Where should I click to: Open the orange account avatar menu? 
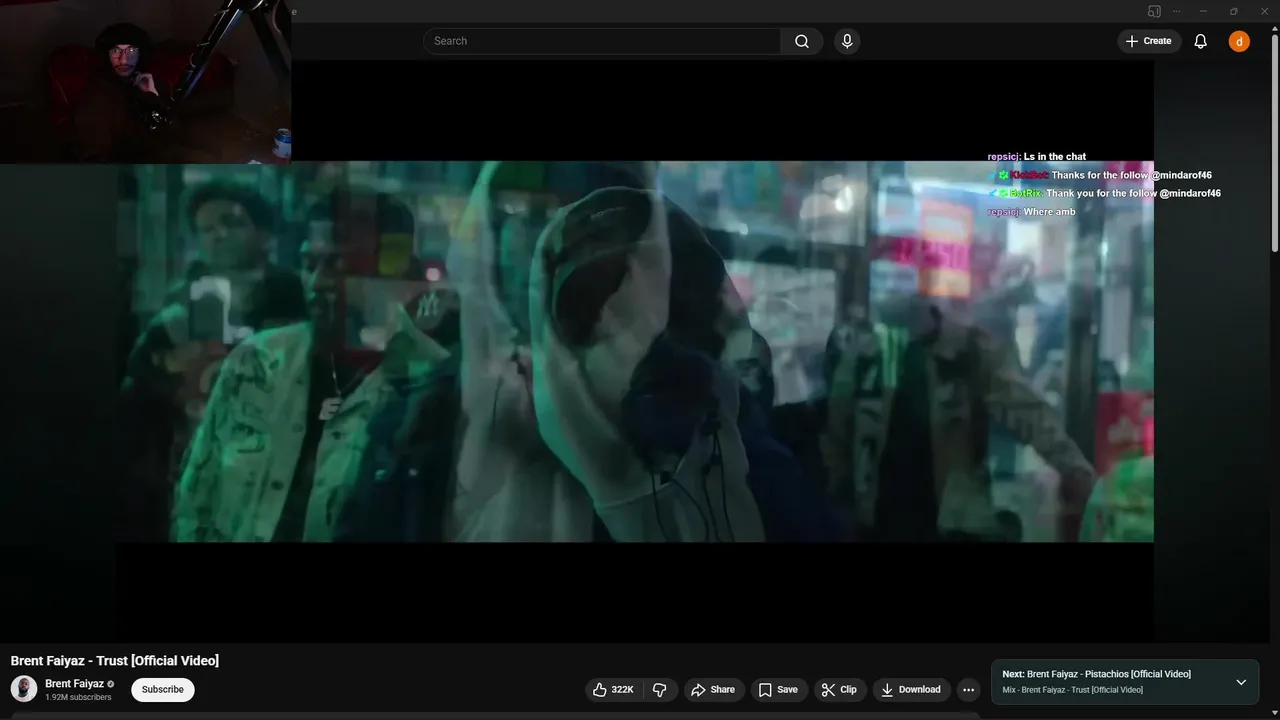coord(1239,41)
